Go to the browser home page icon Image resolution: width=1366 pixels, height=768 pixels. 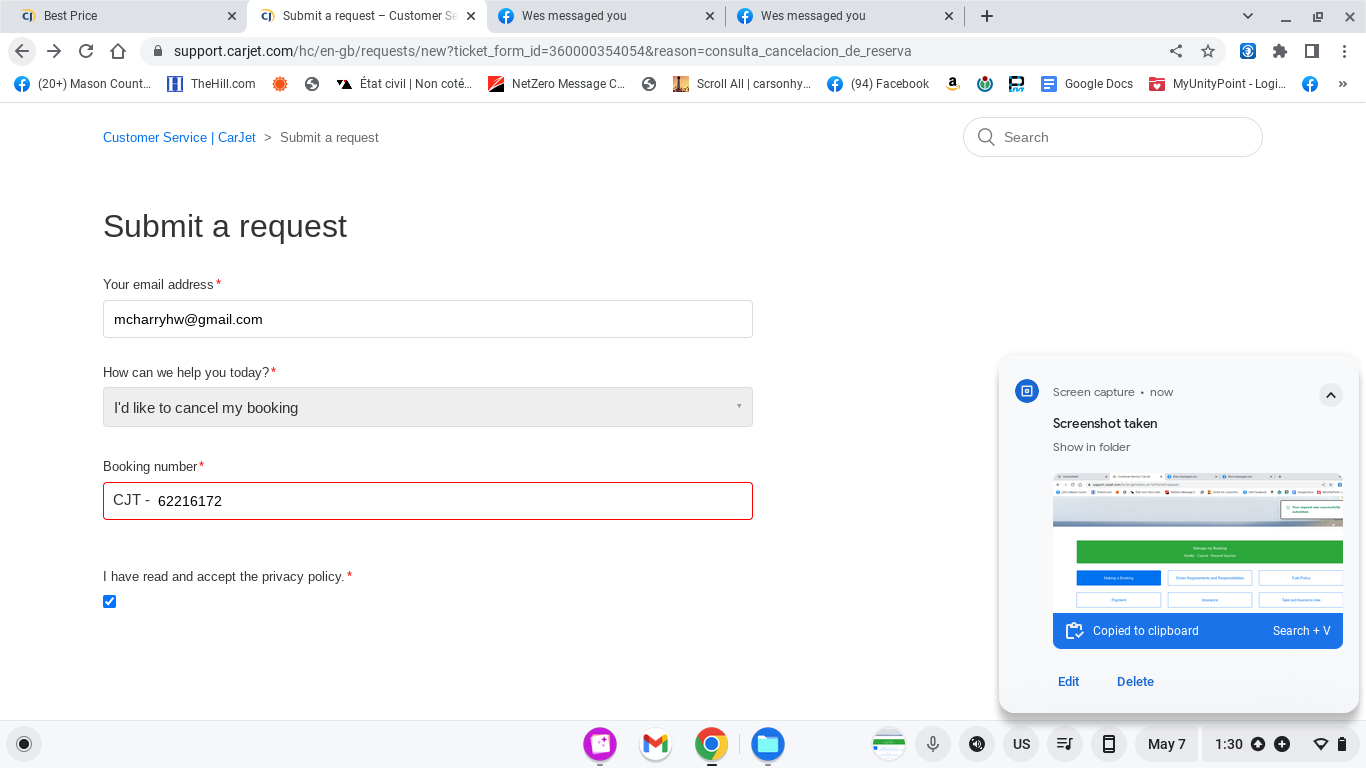(x=118, y=51)
